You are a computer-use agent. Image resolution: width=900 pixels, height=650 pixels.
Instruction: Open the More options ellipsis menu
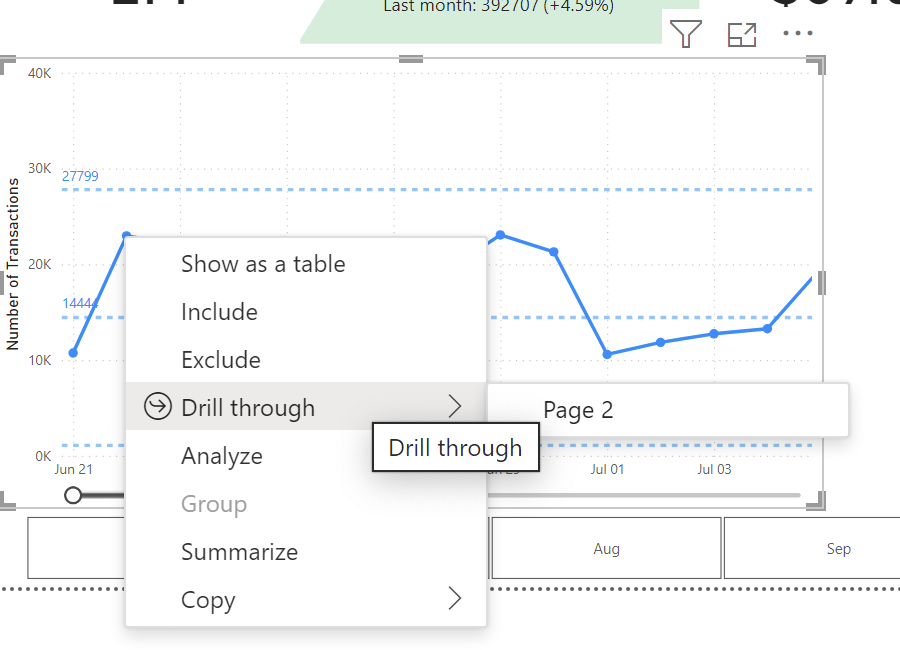(798, 33)
